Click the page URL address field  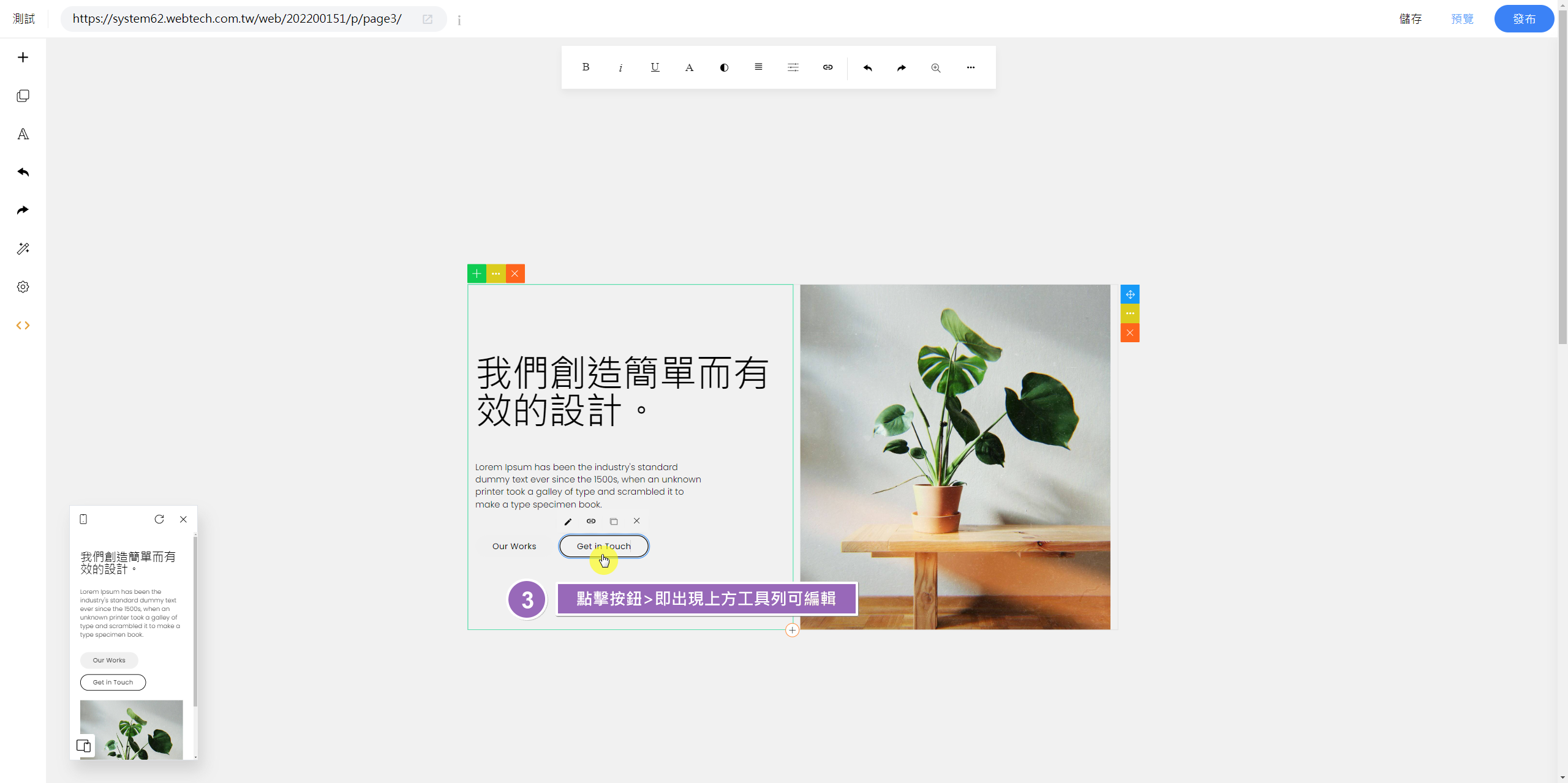pos(238,18)
